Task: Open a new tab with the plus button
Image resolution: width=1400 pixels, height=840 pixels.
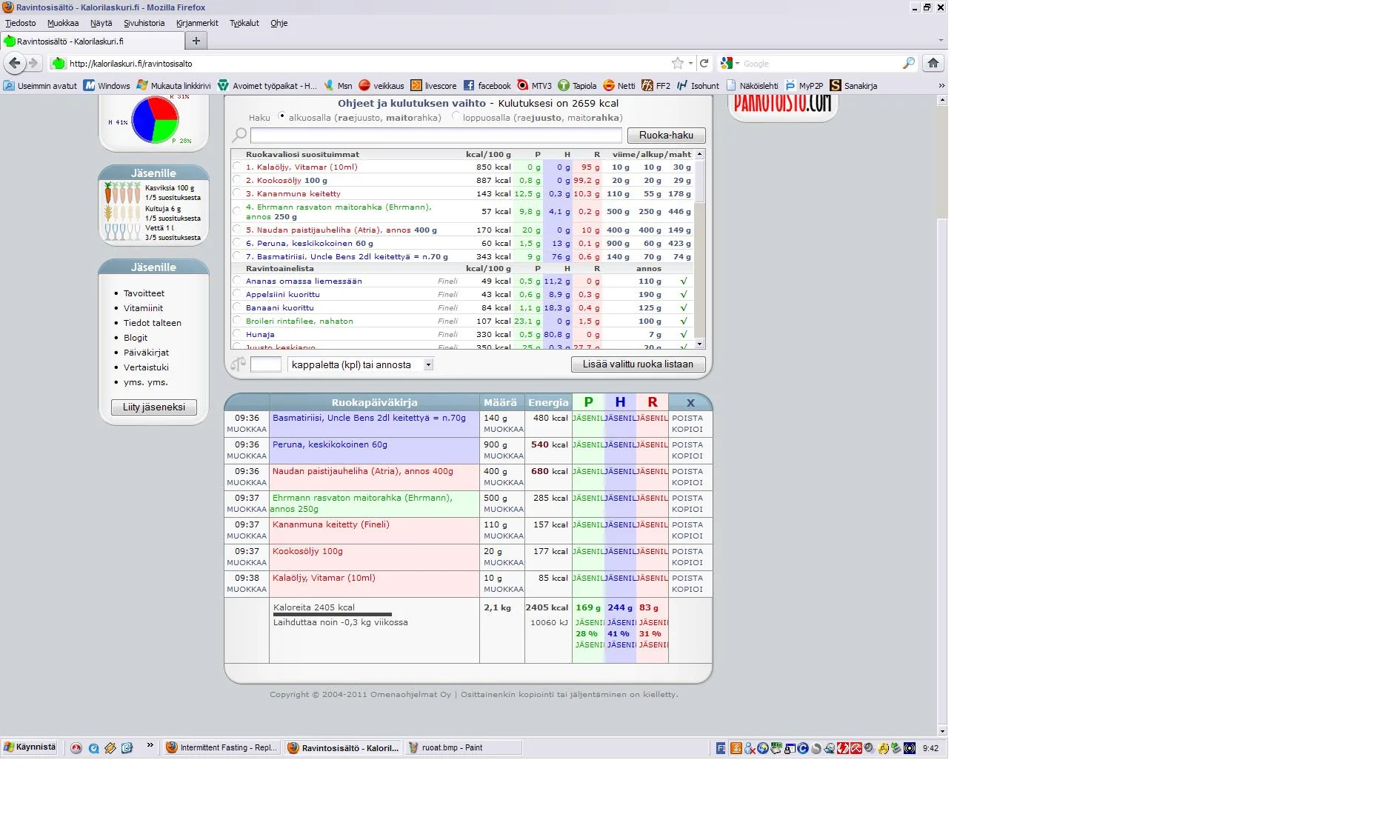Action: pos(196,41)
